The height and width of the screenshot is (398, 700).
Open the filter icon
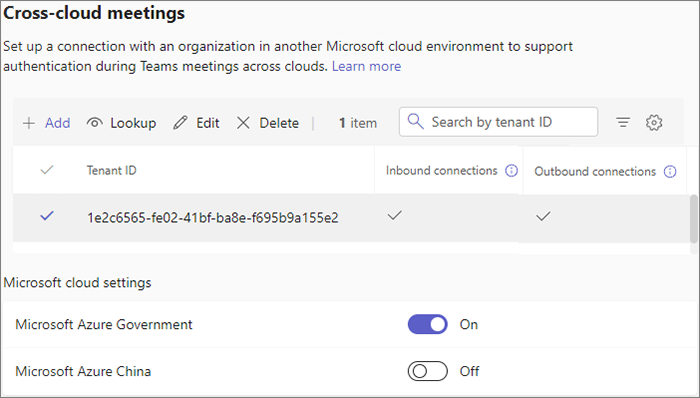click(623, 122)
